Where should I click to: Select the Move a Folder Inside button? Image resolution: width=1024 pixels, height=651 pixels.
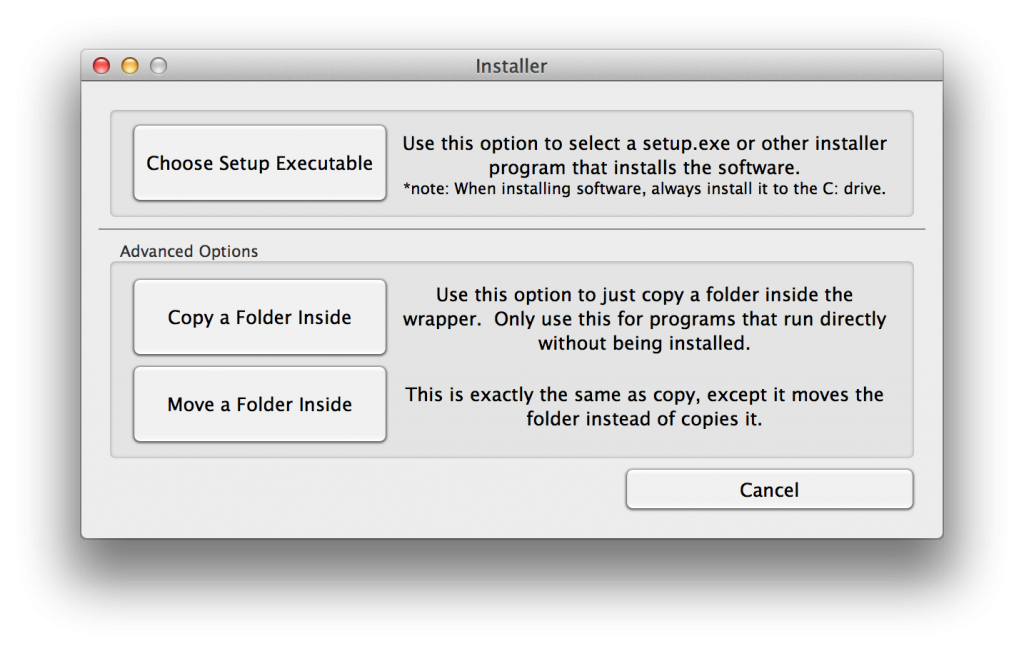260,405
